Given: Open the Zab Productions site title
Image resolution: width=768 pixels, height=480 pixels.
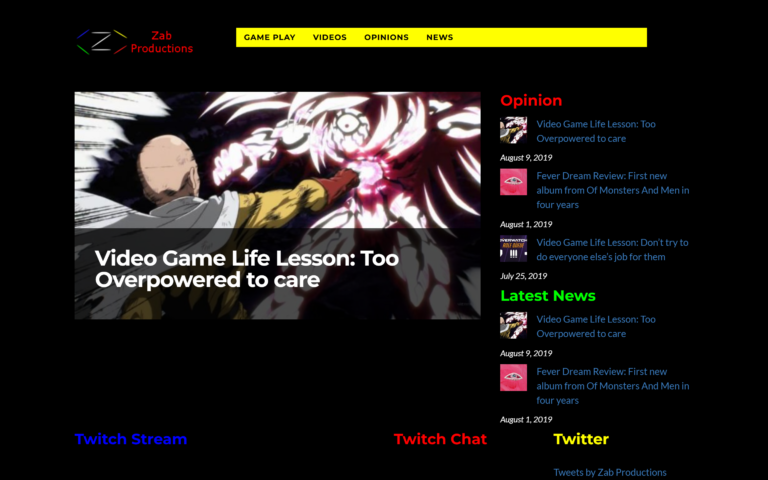Looking at the screenshot, I should pos(162,42).
